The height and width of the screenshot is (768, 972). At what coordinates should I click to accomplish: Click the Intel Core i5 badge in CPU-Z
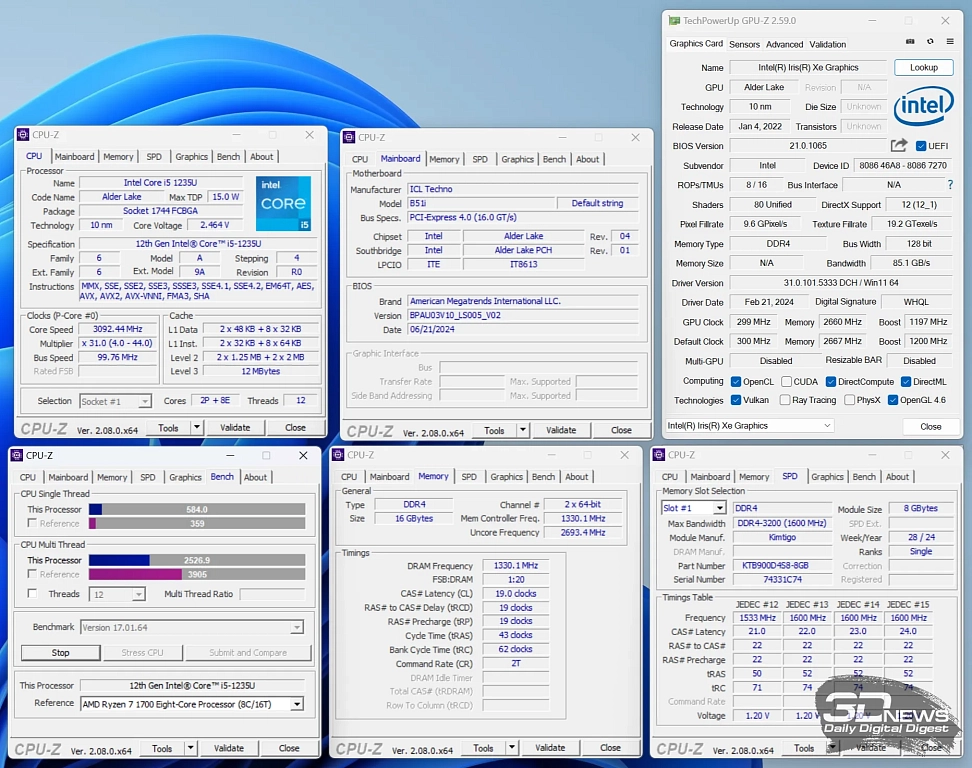283,204
